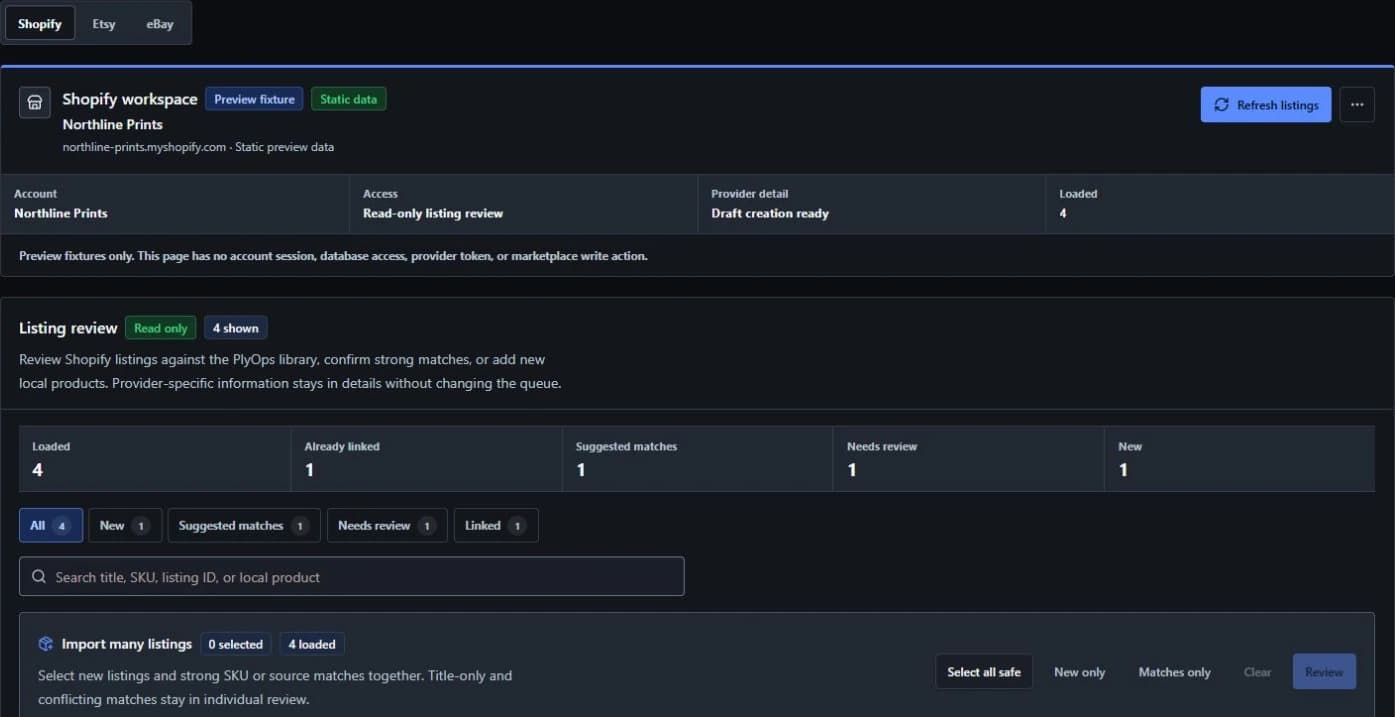
Task: Click the 4 shown badge
Action: tap(236, 328)
